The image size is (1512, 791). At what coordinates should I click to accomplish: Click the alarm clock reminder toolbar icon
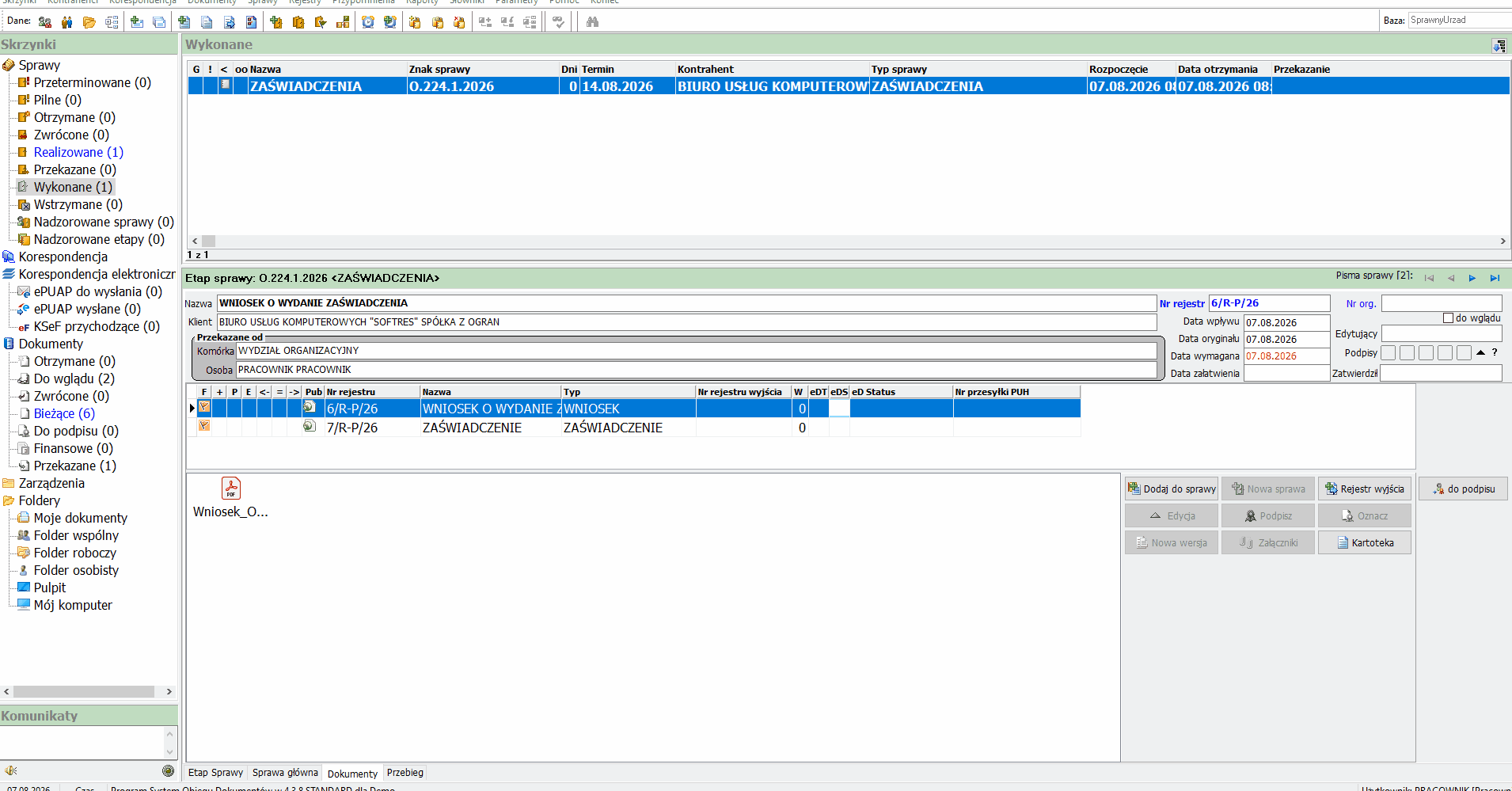click(368, 22)
